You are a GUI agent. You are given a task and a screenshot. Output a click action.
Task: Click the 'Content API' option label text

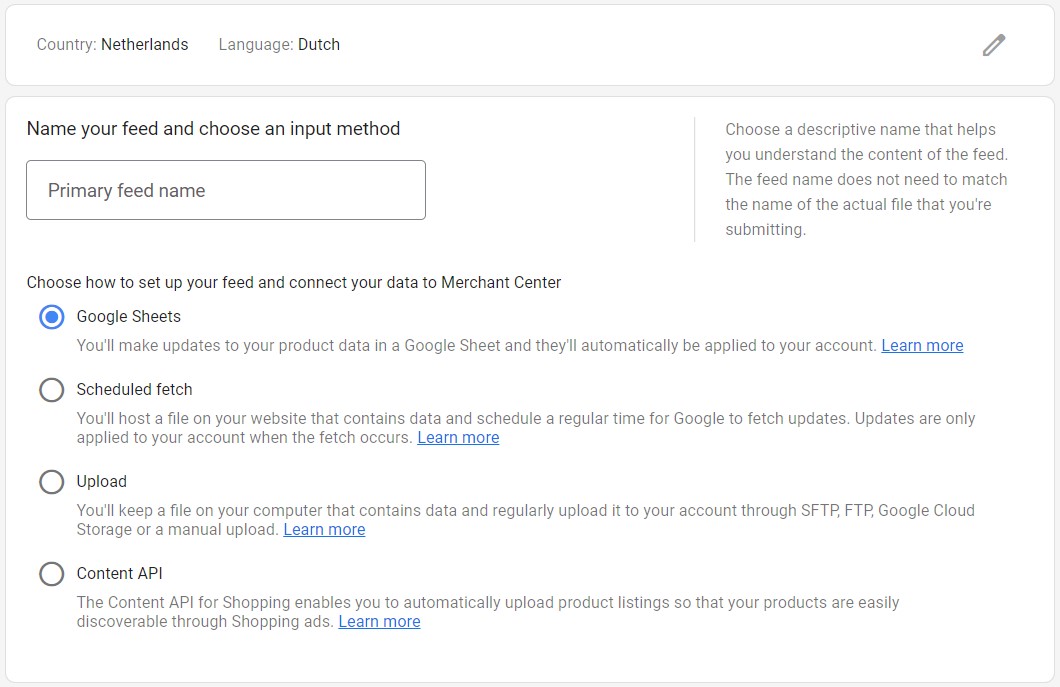pyautogui.click(x=119, y=573)
